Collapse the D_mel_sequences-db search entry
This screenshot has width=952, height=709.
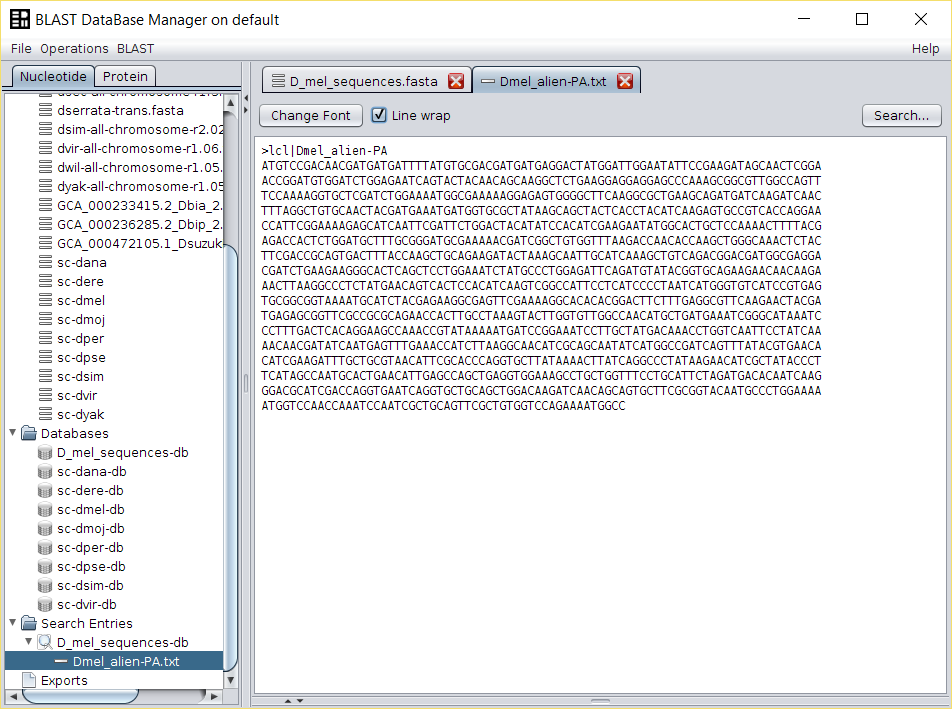click(29, 643)
